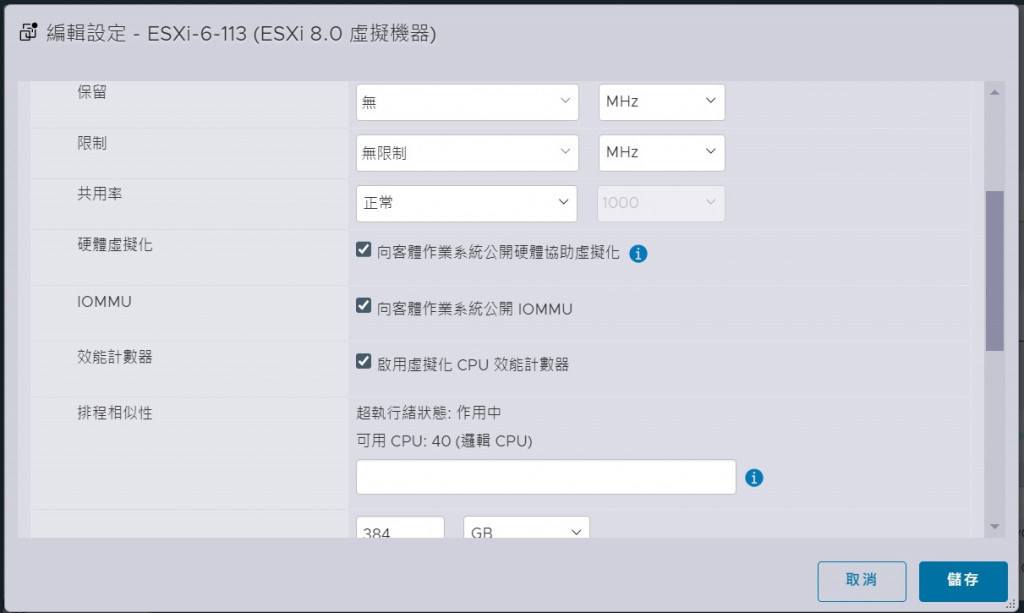Click the 超執行緒狀態: 作用中 text

(429, 413)
